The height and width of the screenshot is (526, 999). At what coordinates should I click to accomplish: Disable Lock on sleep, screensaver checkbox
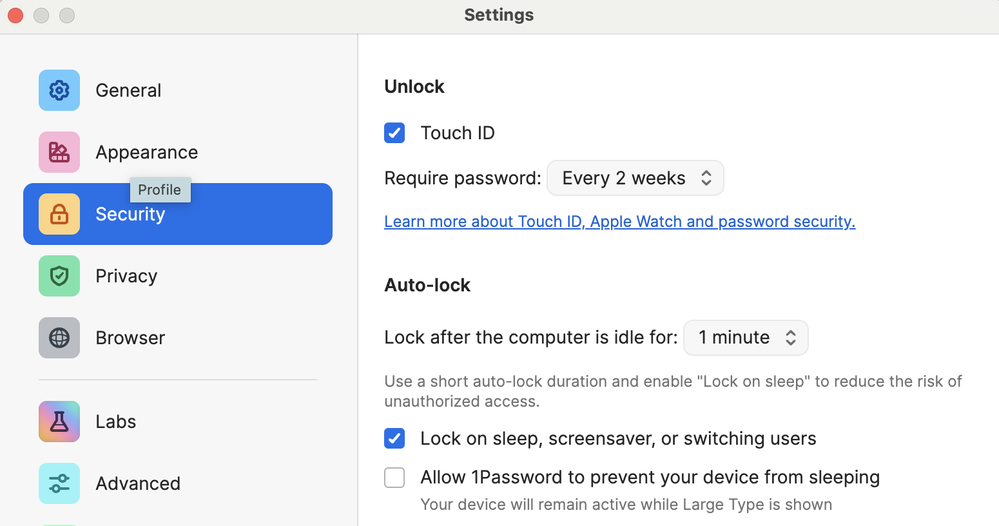[395, 438]
